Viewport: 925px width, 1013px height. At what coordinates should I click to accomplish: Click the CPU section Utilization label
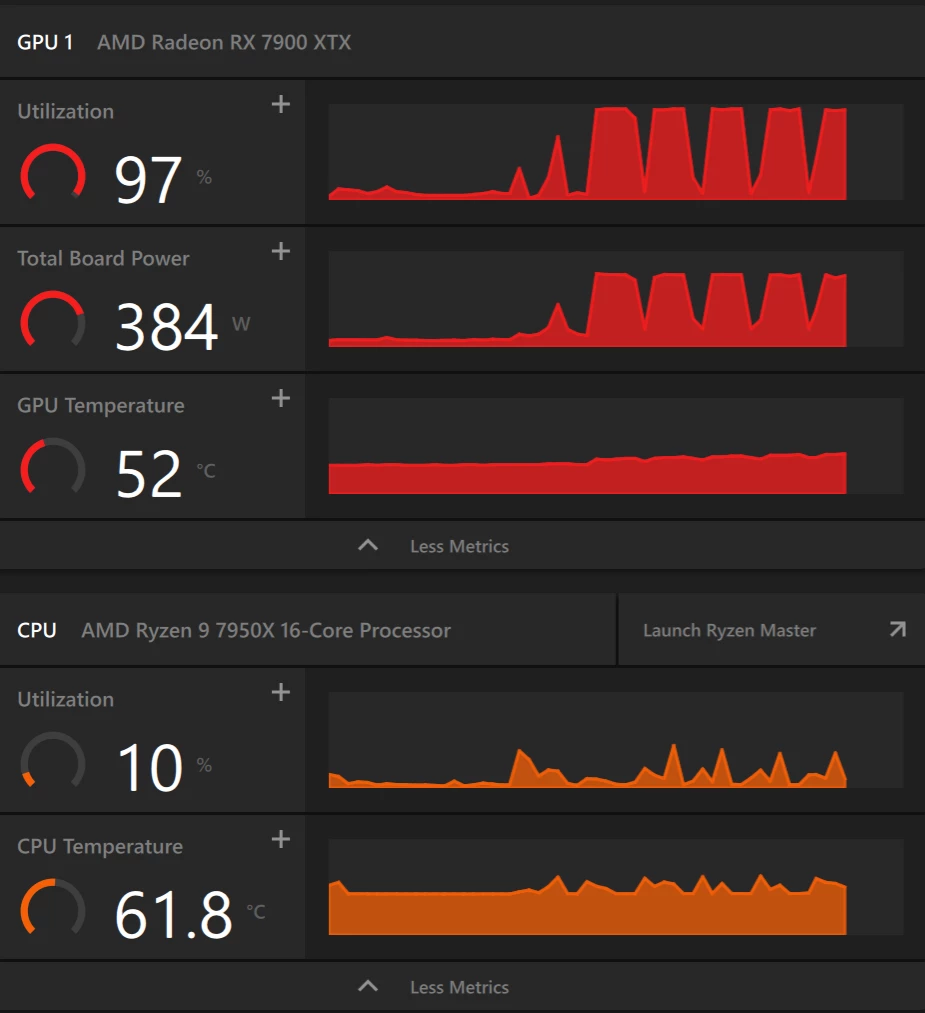coord(65,700)
